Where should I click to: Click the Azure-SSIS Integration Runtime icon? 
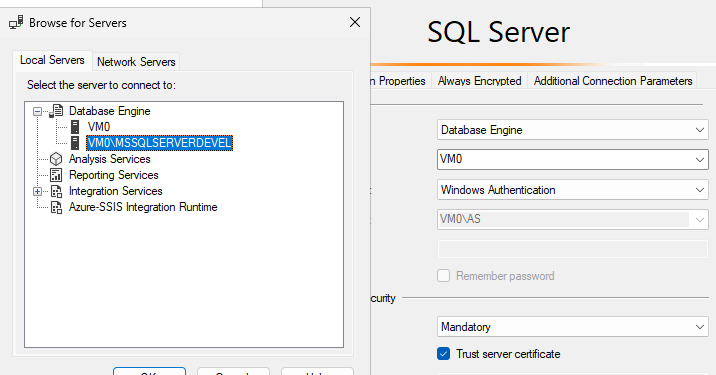tap(56, 207)
